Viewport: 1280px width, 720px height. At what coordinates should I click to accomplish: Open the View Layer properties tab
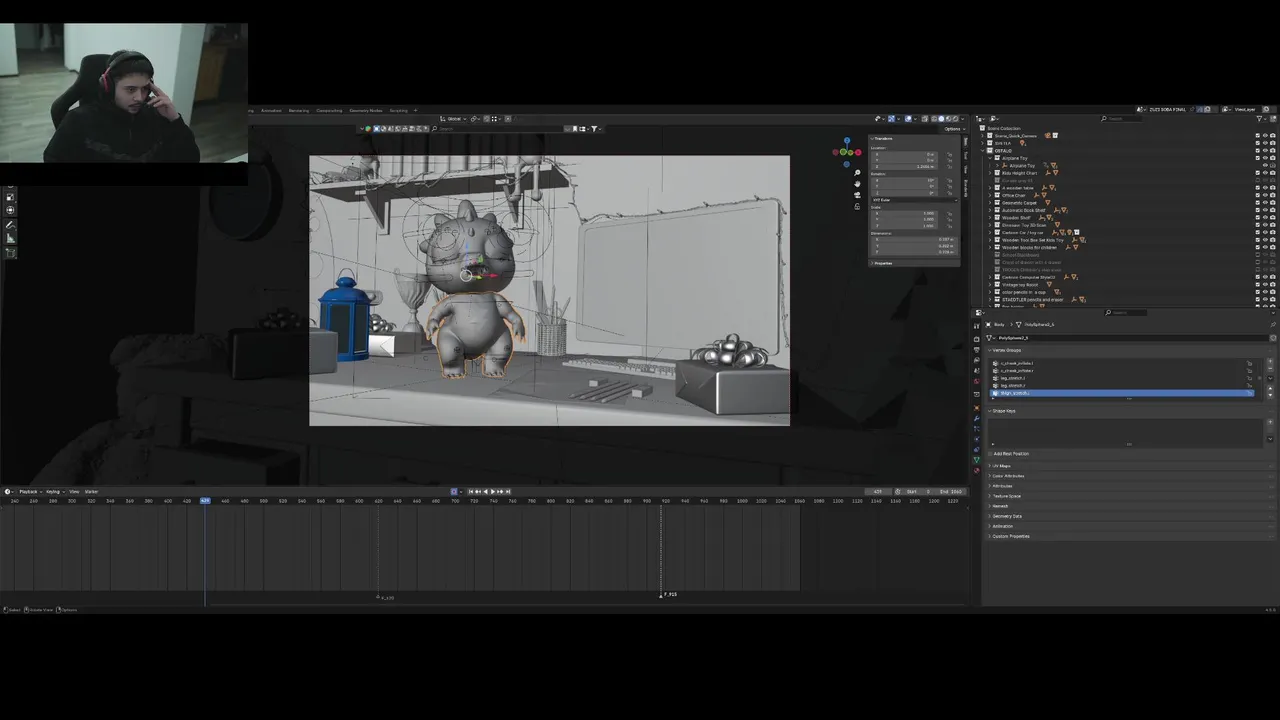click(x=977, y=360)
